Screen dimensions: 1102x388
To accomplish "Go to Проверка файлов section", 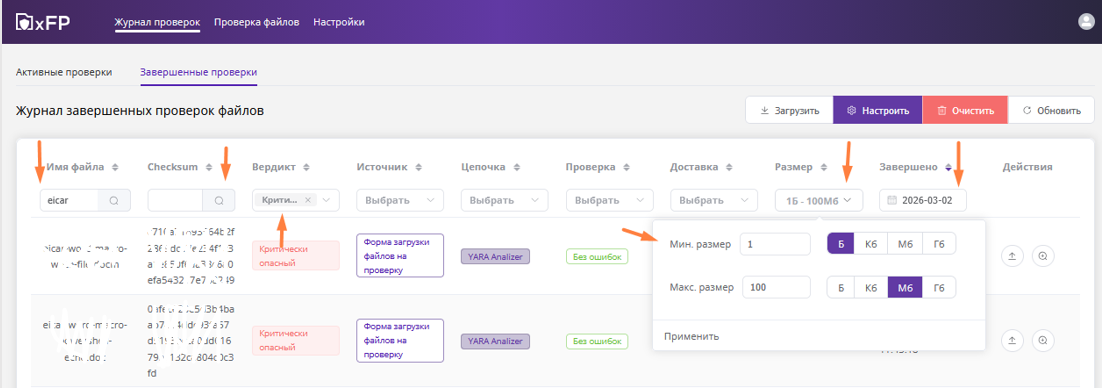I will click(257, 22).
